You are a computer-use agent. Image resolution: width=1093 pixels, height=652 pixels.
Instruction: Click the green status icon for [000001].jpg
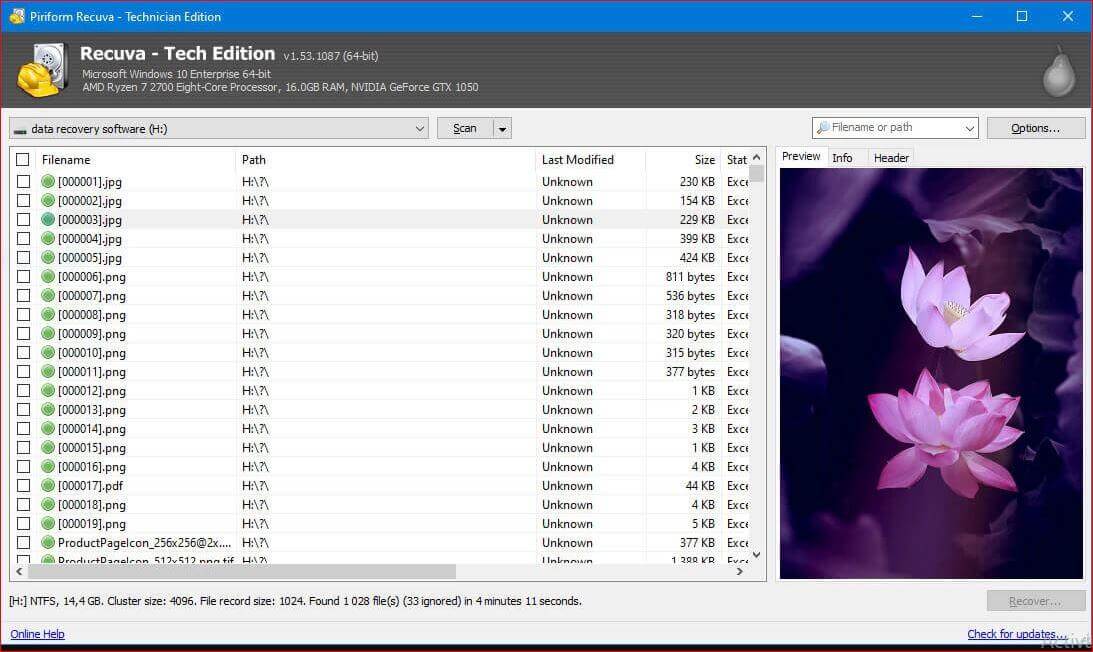[48, 182]
